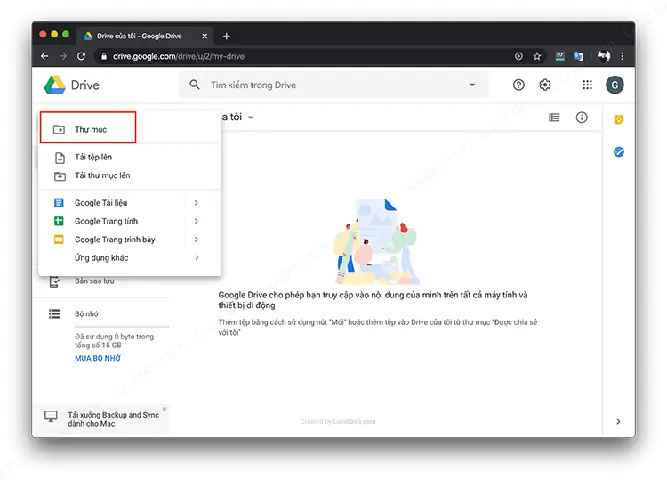Open the Help question mark icon
The image size is (667, 480).
[519, 85]
